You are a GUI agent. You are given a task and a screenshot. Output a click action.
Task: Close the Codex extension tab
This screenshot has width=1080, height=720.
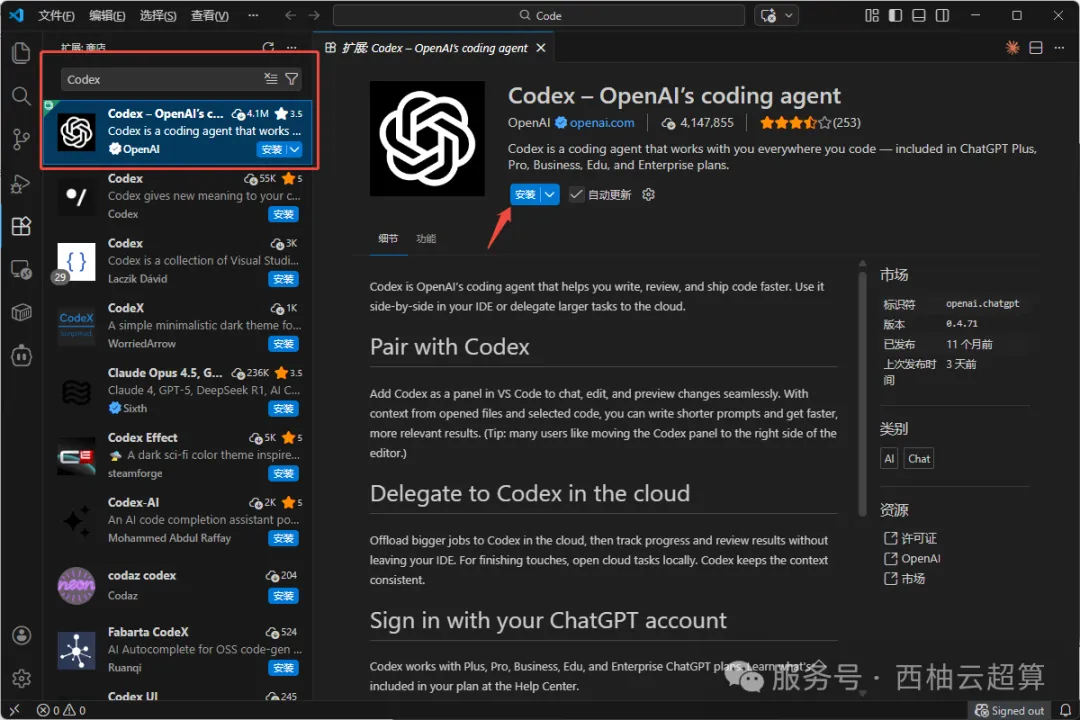click(541, 48)
